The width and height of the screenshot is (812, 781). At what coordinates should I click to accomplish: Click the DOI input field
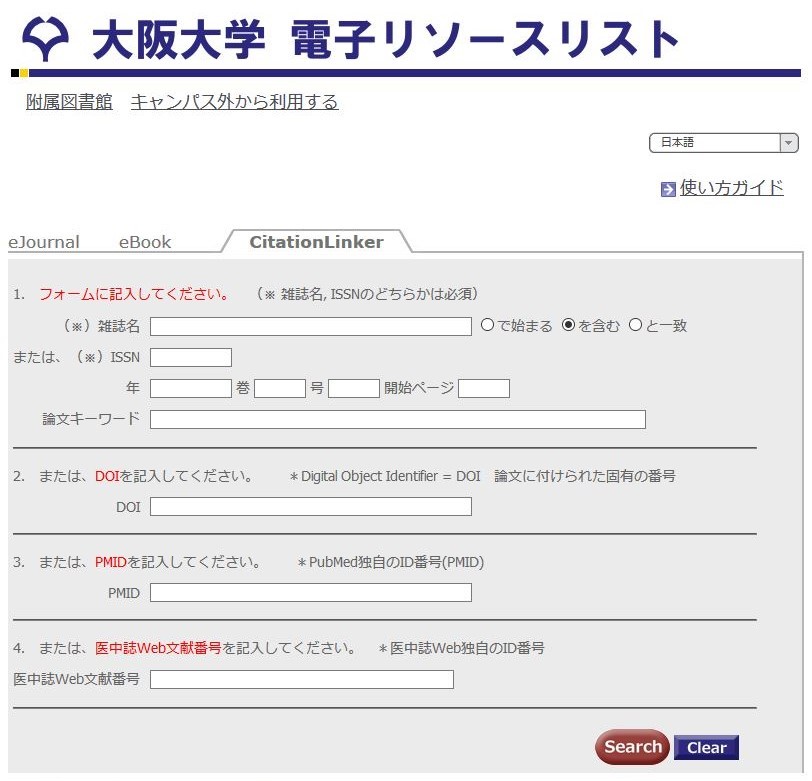[311, 507]
